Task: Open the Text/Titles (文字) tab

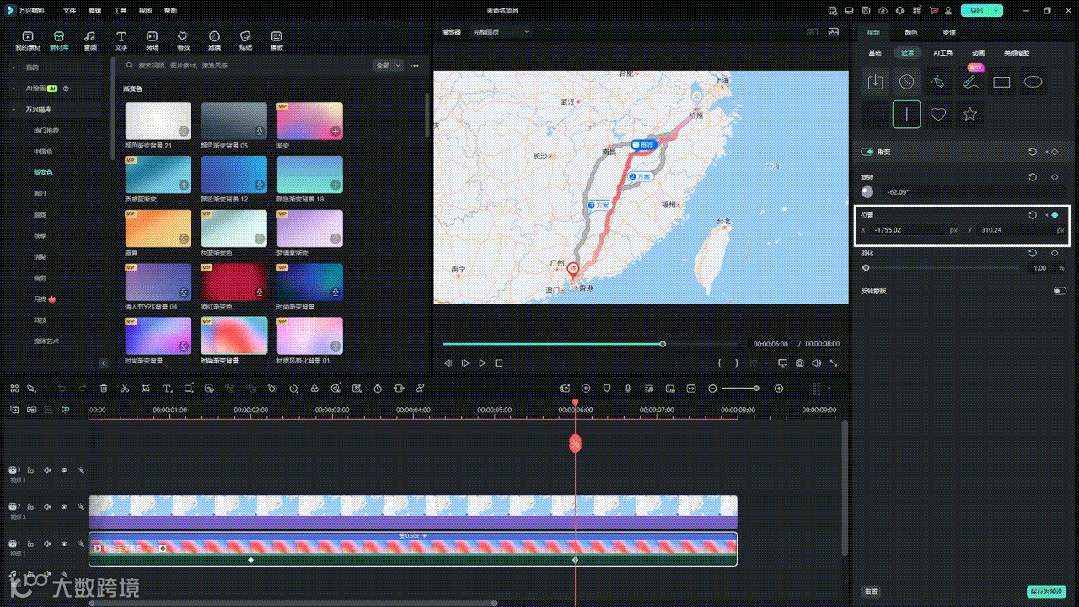Action: coord(121,41)
